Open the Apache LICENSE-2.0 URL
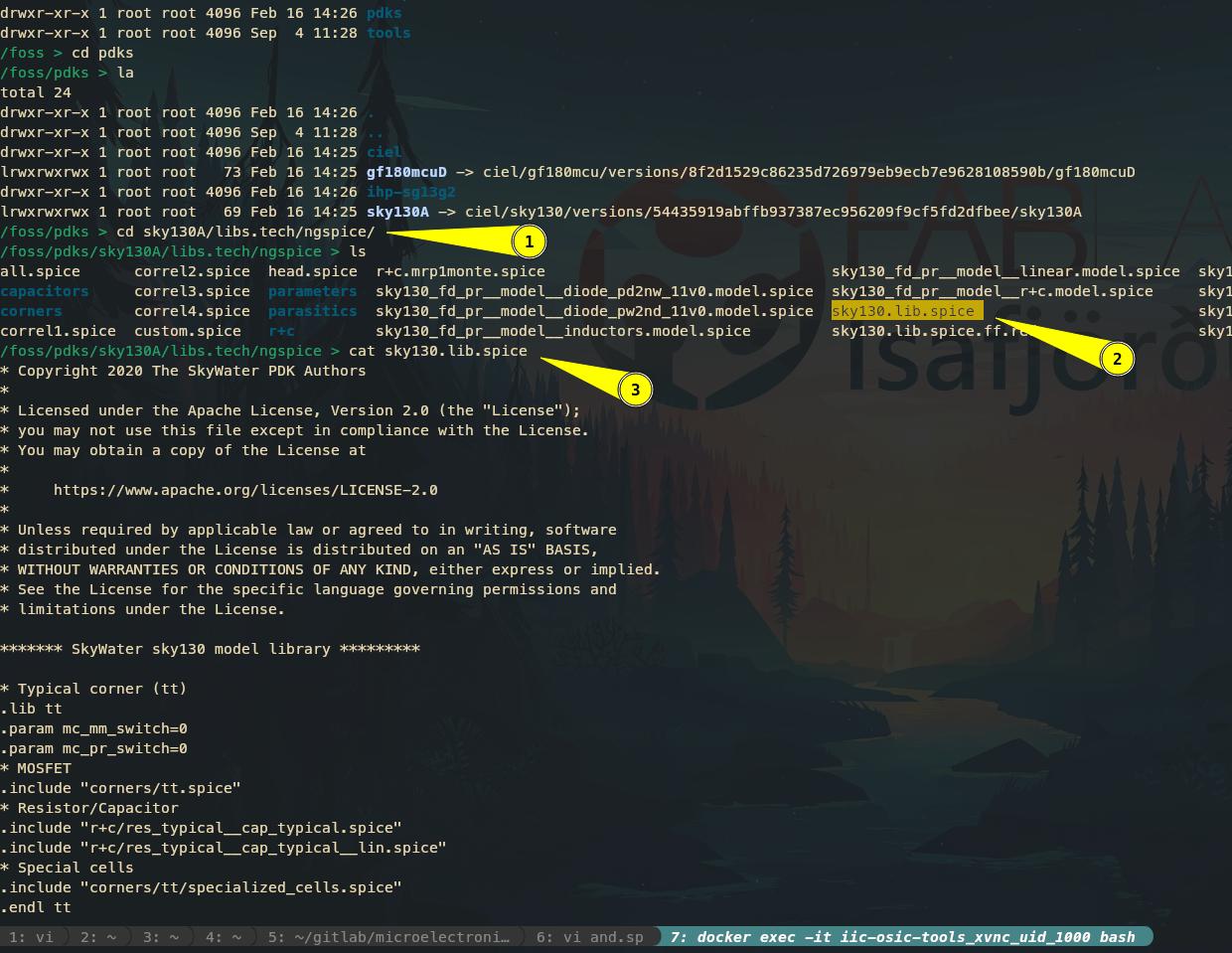The height and width of the screenshot is (953, 1232). [245, 490]
